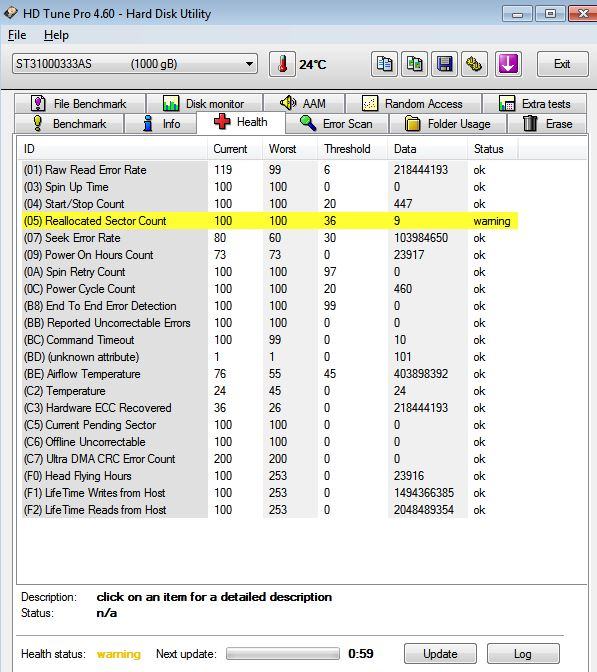The width and height of the screenshot is (597, 672).
Task: Select the Reported Uncorrectable Errors row
Action: coord(270,323)
